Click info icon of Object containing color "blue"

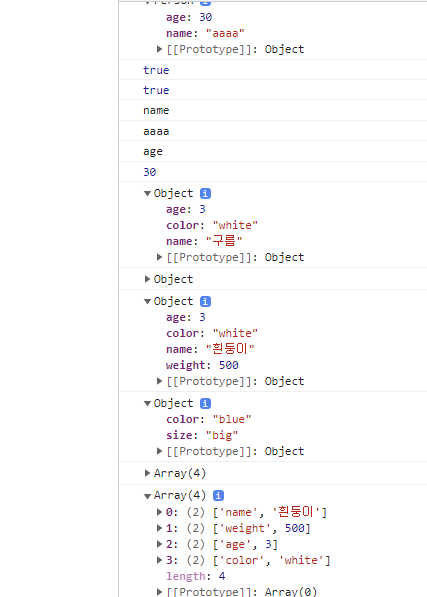coord(206,404)
